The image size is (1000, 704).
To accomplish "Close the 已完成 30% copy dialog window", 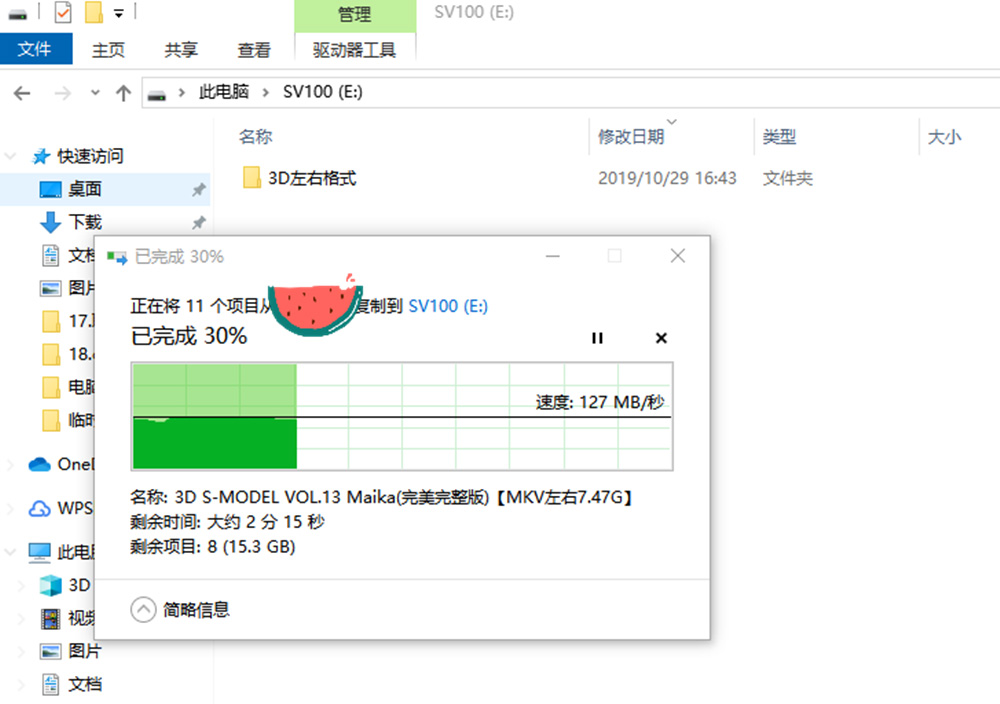I will click(678, 256).
